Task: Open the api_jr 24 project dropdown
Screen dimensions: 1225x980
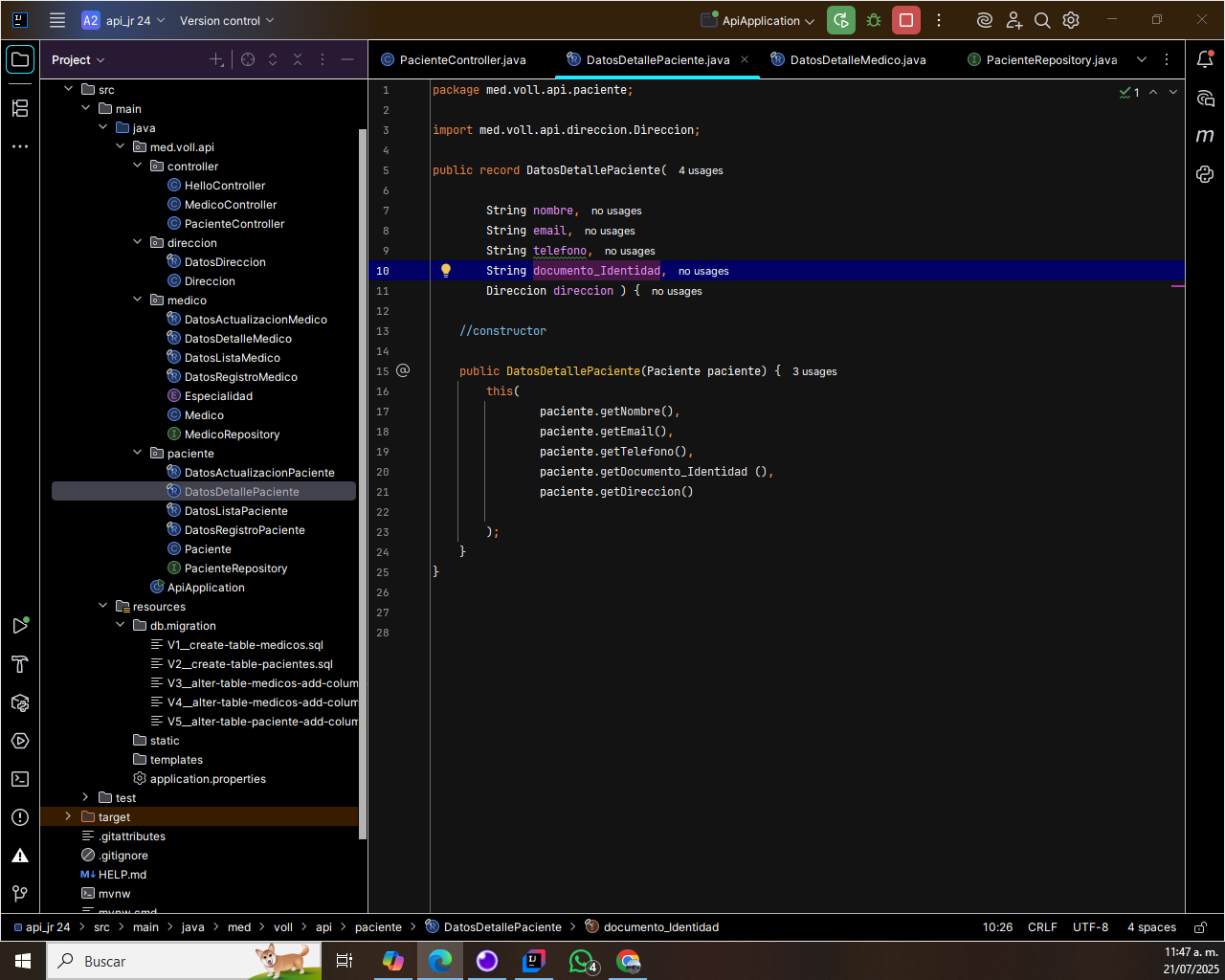Action: (x=123, y=20)
